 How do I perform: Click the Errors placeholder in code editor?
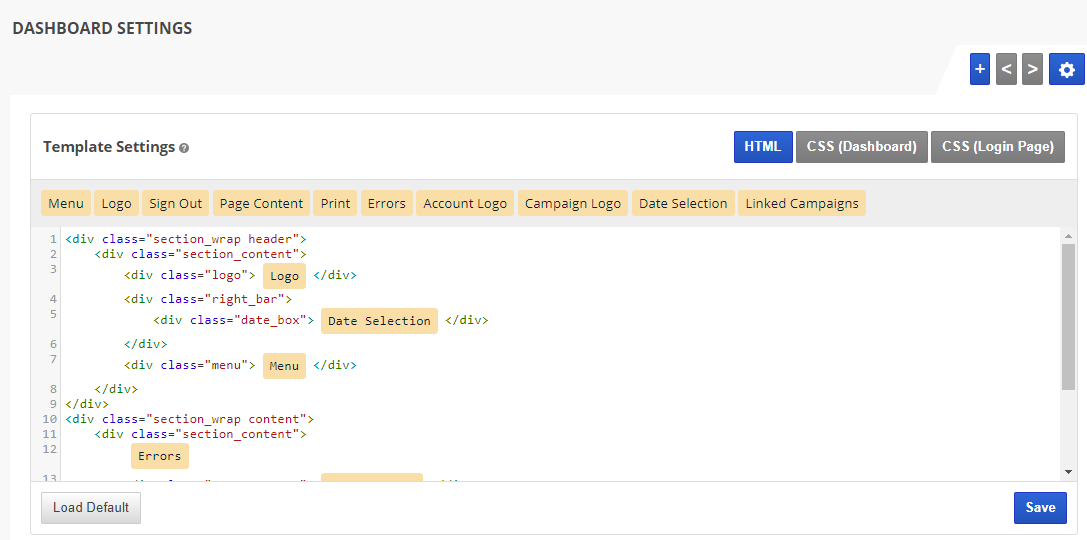[160, 456]
